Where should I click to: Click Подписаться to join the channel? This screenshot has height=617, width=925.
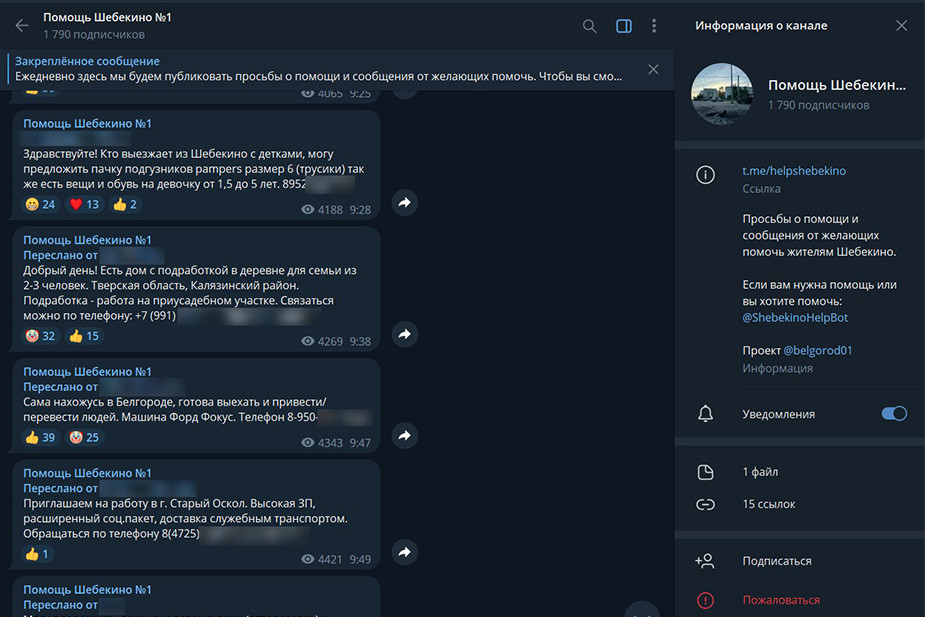point(776,561)
